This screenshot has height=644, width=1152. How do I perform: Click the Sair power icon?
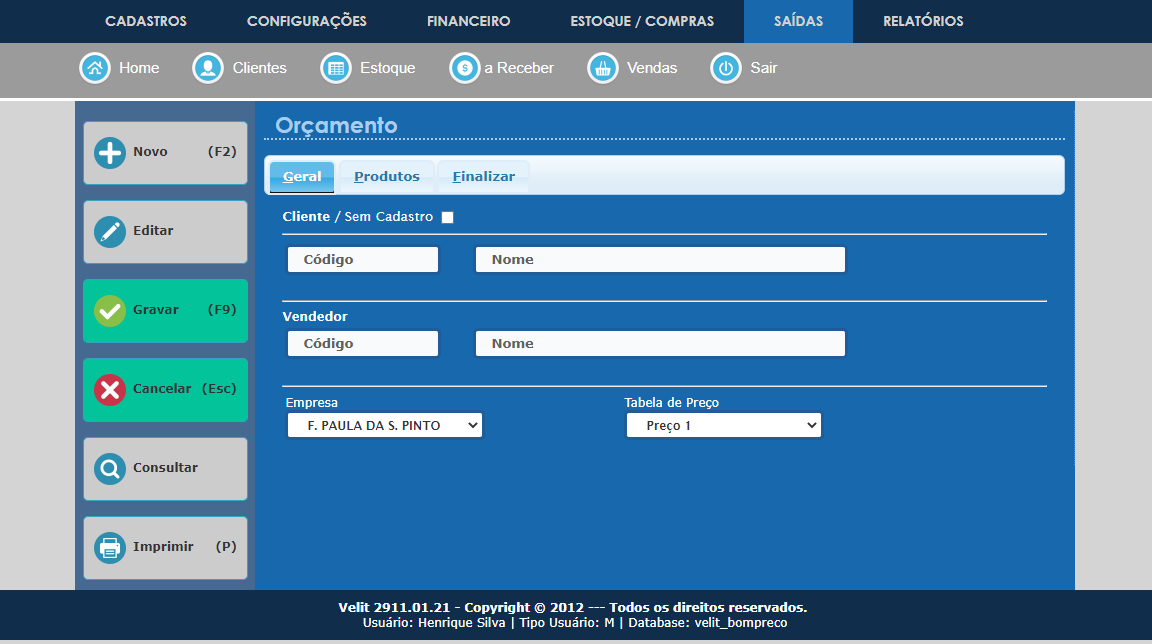(x=725, y=68)
